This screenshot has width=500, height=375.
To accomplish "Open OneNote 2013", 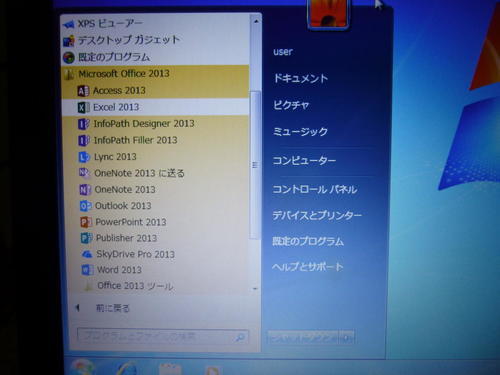I will pos(155,189).
